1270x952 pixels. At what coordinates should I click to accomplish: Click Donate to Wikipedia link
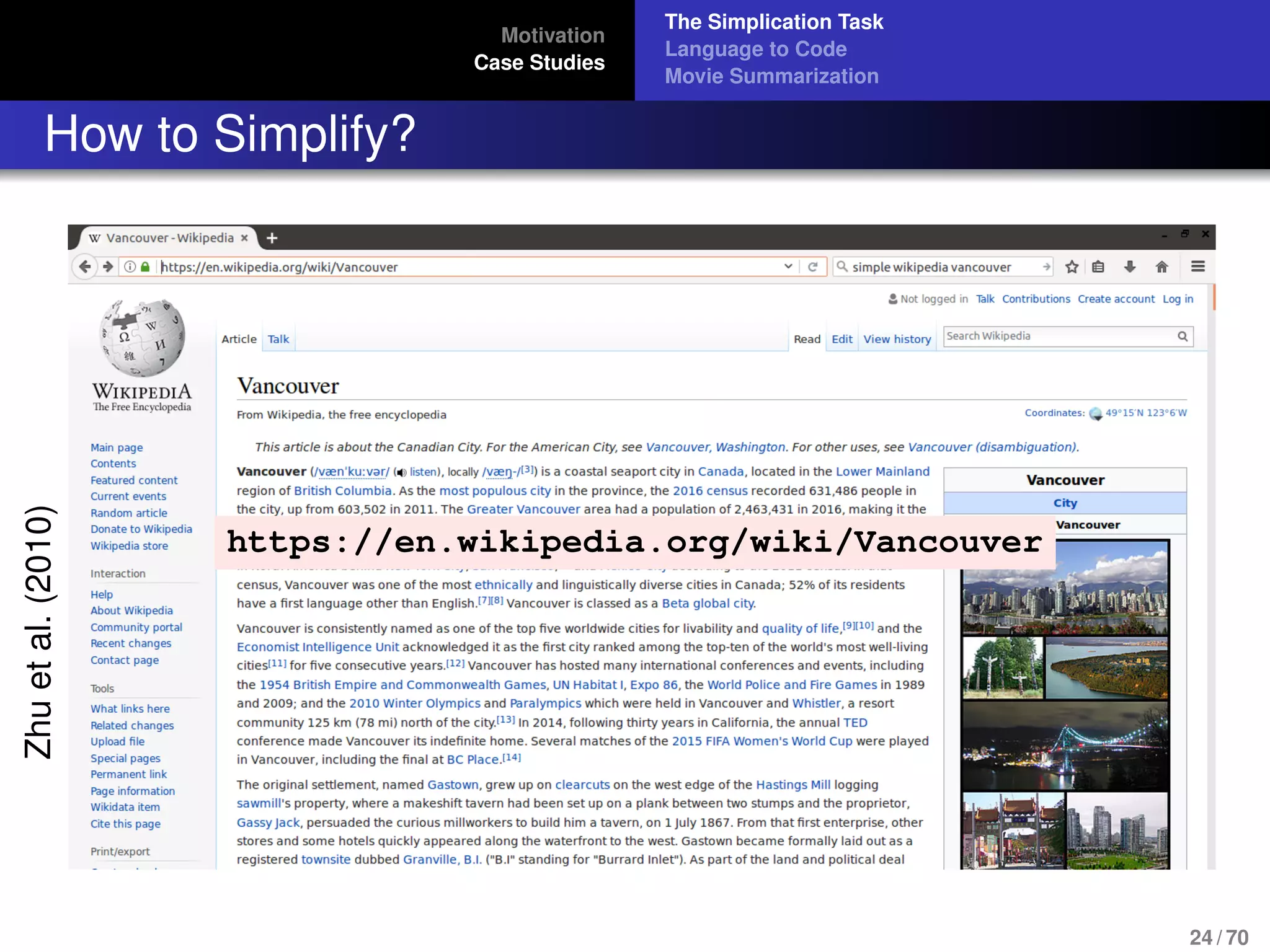(141, 529)
